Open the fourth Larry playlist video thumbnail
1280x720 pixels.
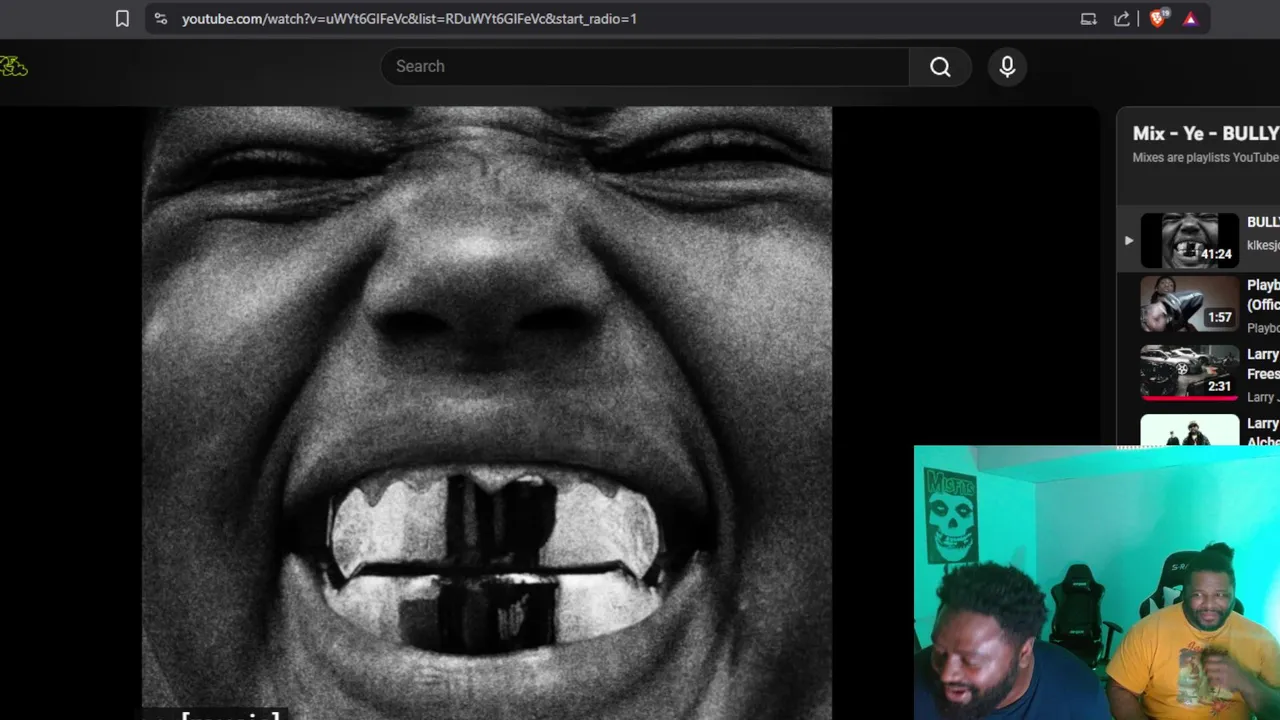tap(1190, 430)
